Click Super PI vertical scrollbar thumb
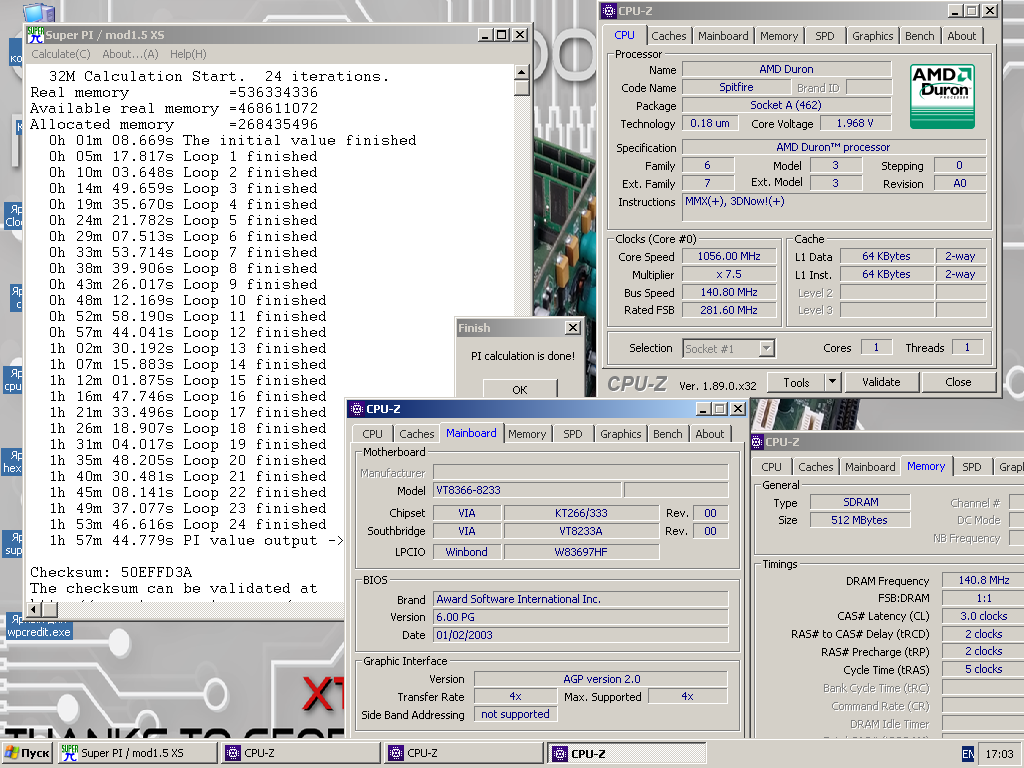This screenshot has width=1024, height=768. click(x=521, y=88)
